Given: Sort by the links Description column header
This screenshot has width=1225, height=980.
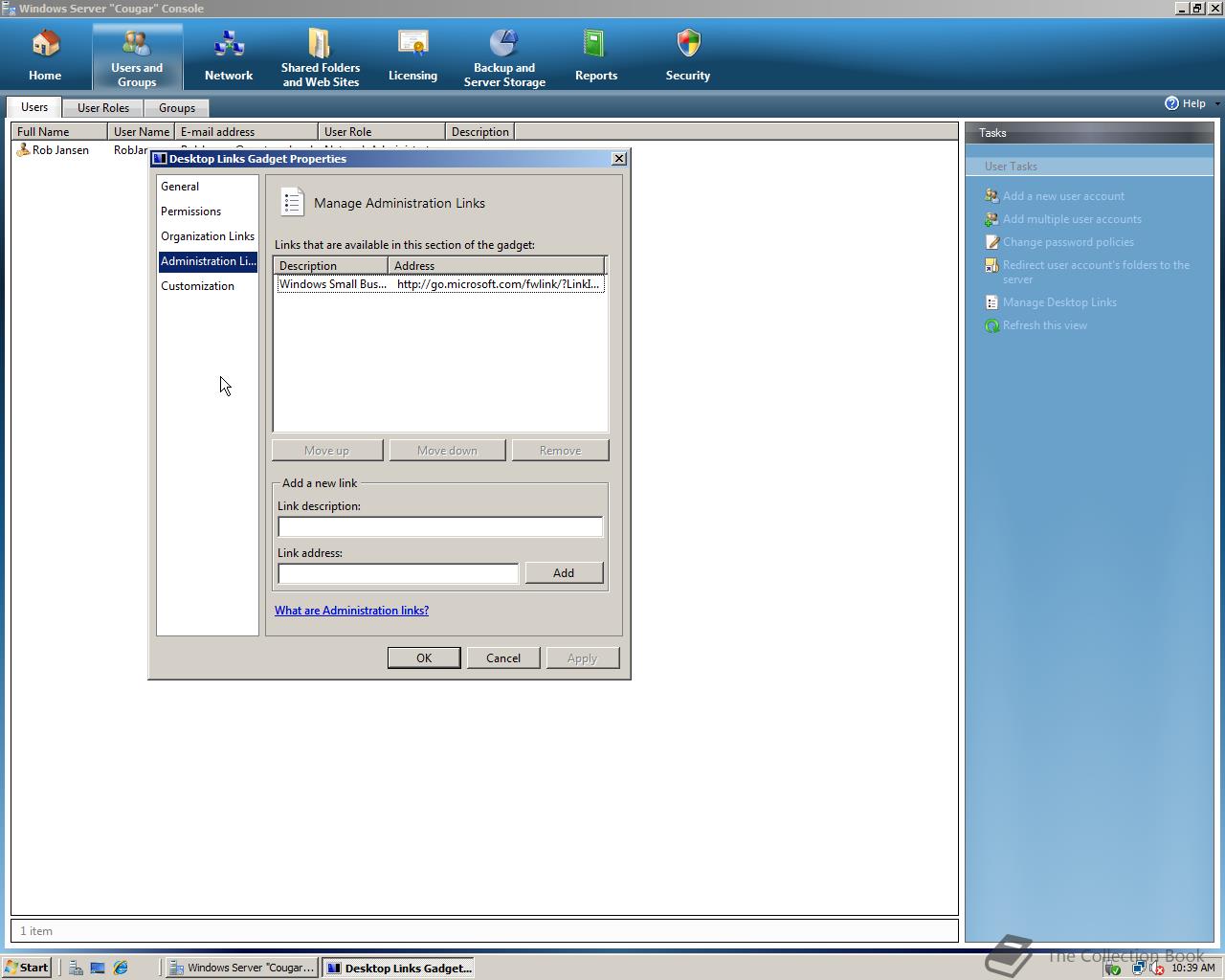Looking at the screenshot, I should pyautogui.click(x=331, y=266).
